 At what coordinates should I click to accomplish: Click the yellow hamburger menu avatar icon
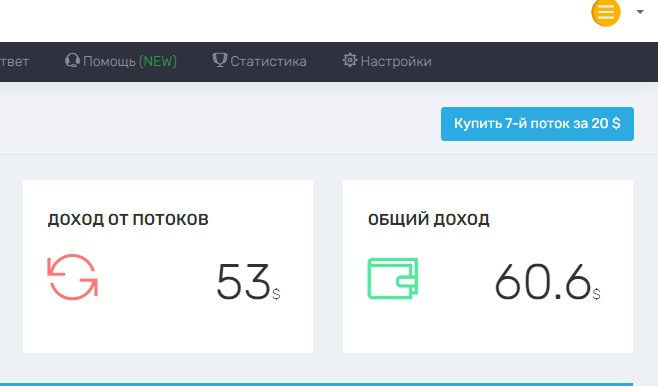pyautogui.click(x=606, y=12)
